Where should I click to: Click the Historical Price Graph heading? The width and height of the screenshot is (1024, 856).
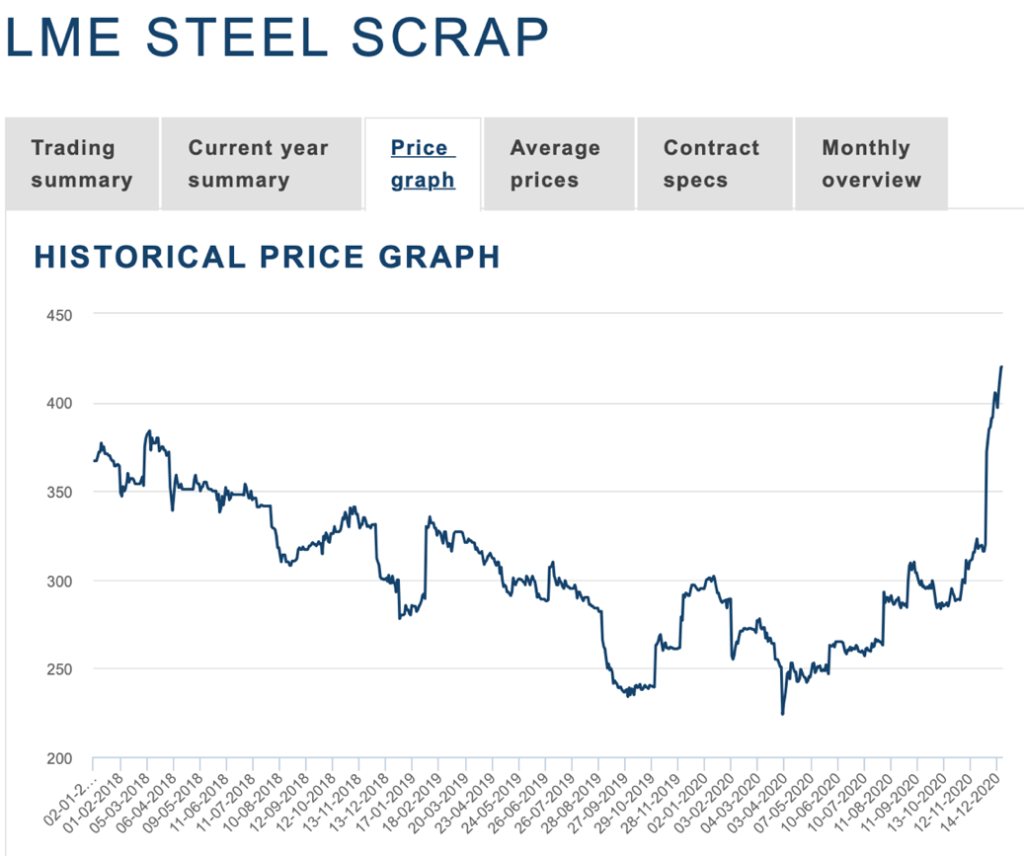click(267, 257)
